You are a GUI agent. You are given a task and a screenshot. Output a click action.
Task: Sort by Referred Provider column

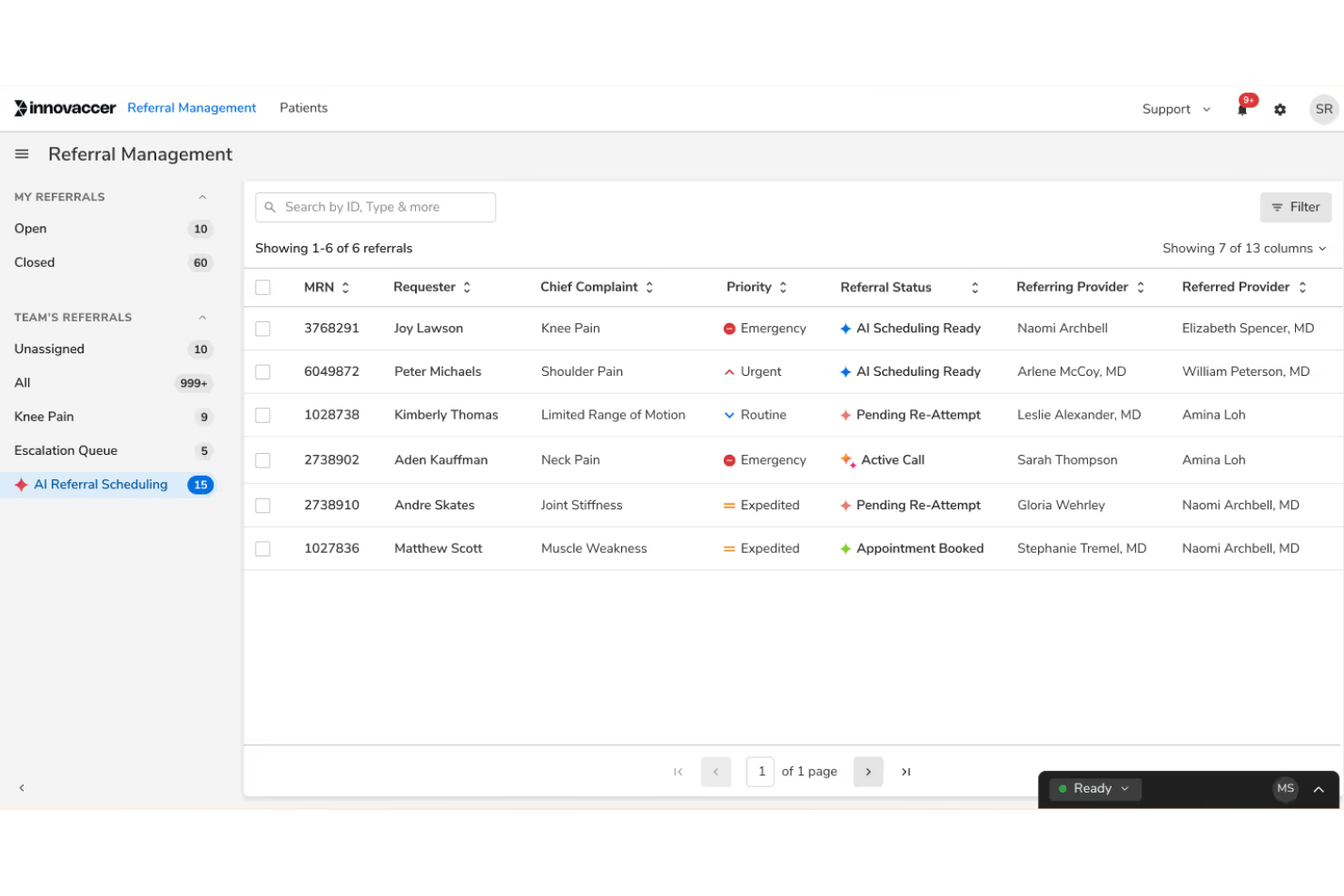point(1302,288)
